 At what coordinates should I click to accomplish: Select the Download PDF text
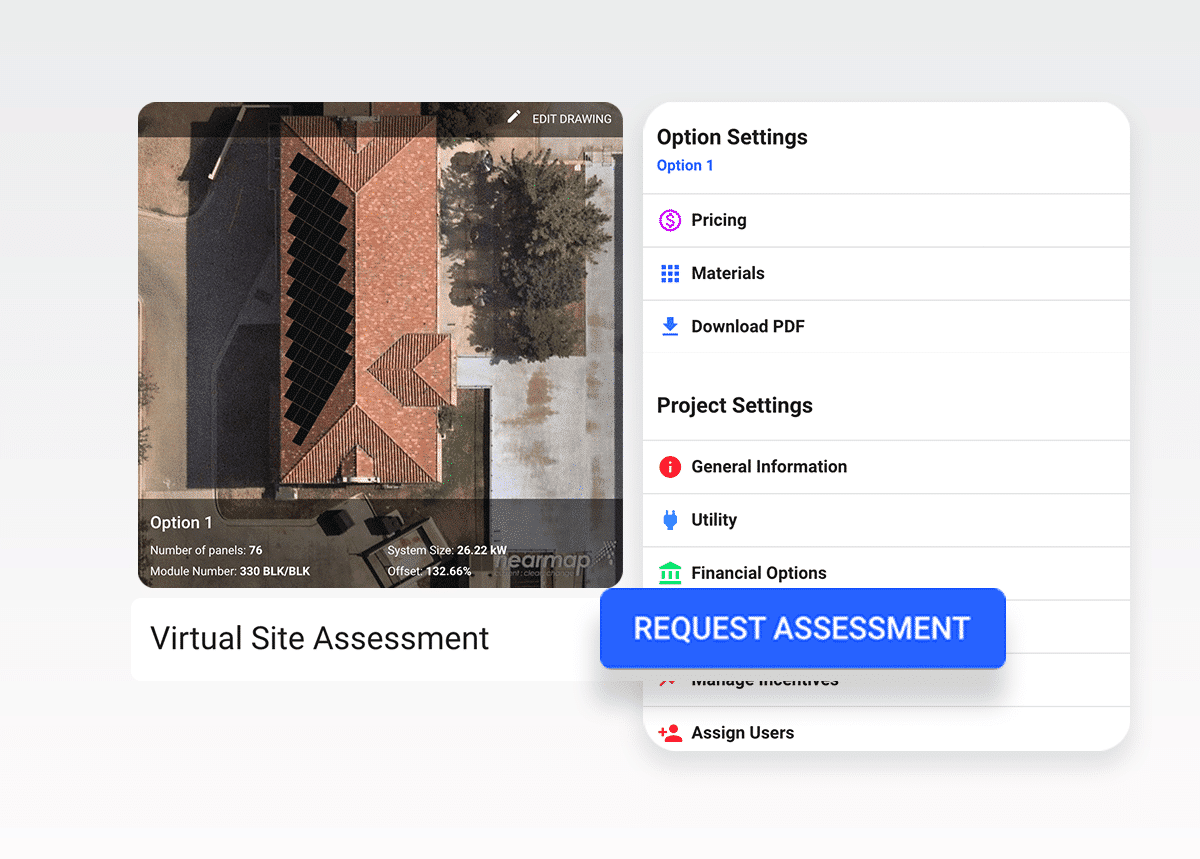tap(747, 326)
